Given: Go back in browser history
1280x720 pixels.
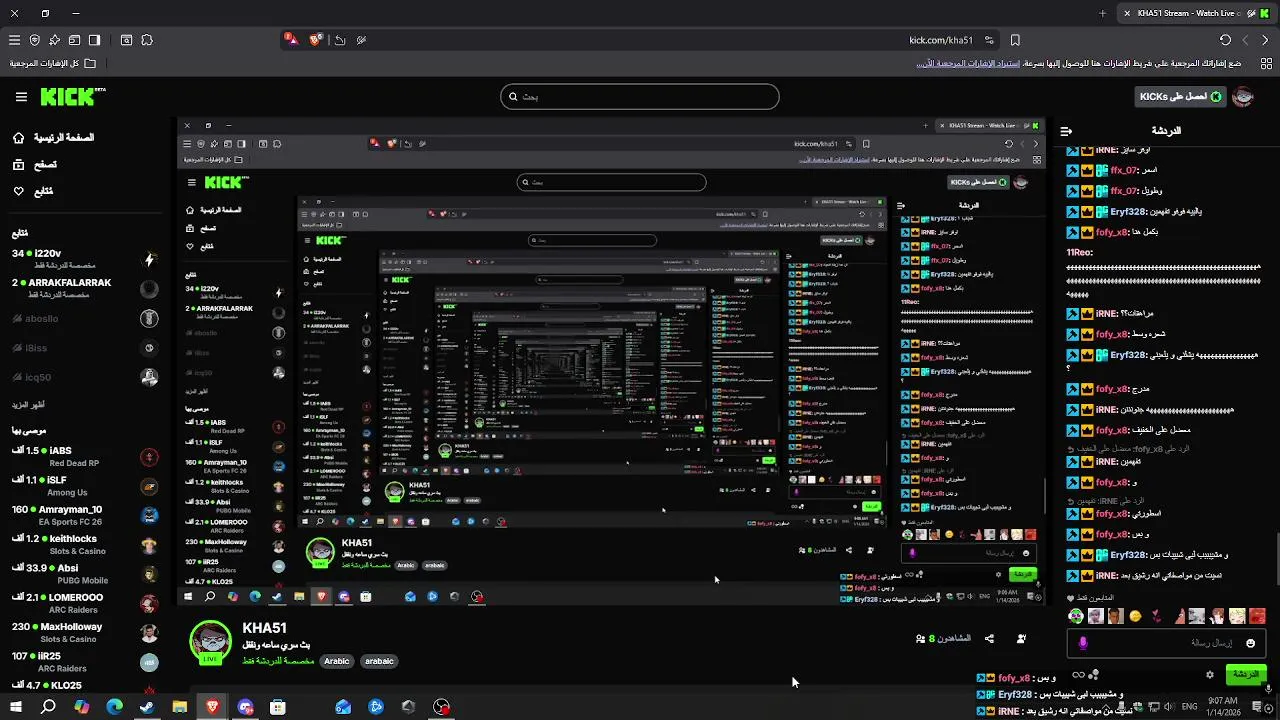Looking at the screenshot, I should pos(1265,40).
